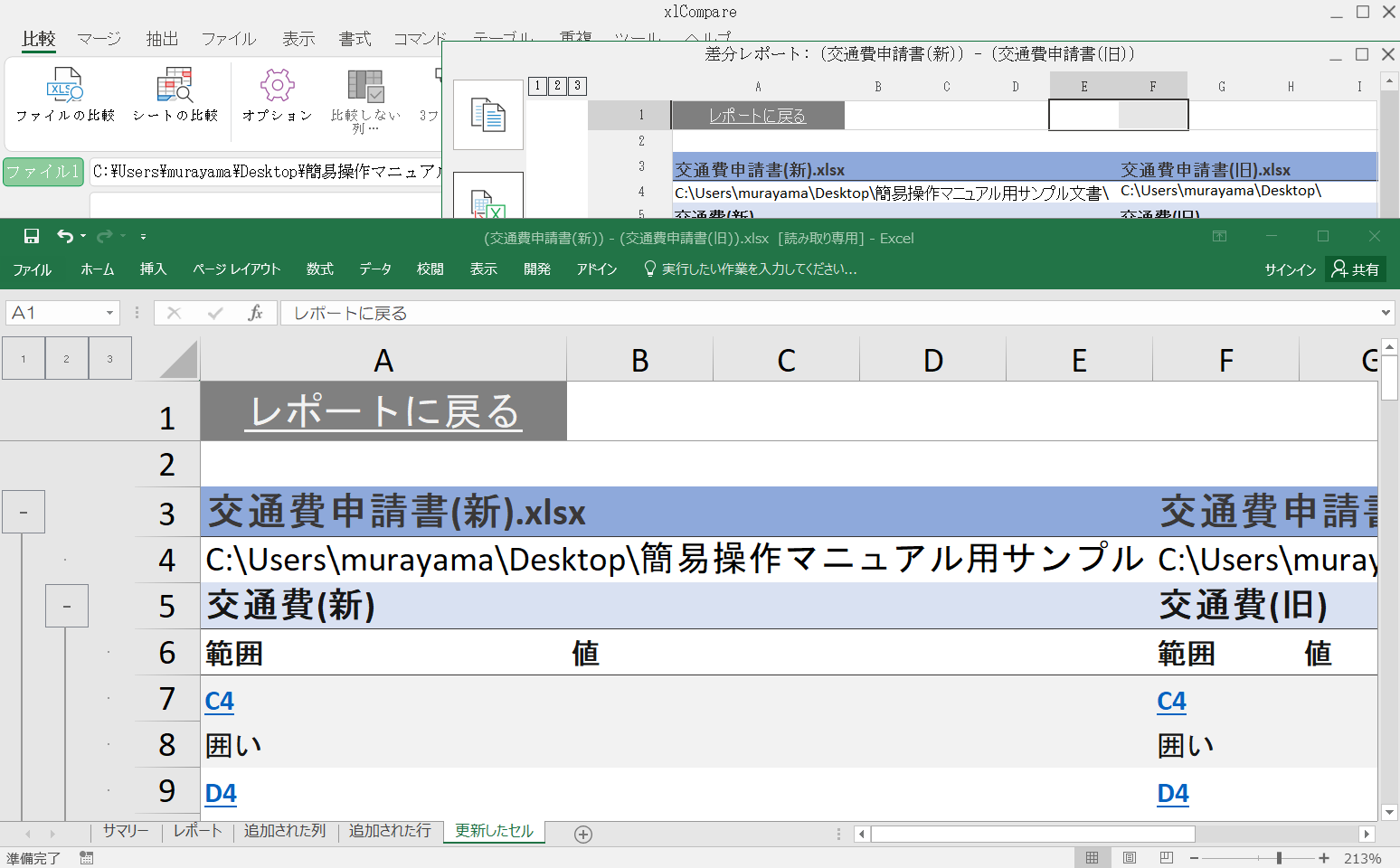Click the Tell me search box
The width and height of the screenshot is (1400, 868).
[x=751, y=269]
